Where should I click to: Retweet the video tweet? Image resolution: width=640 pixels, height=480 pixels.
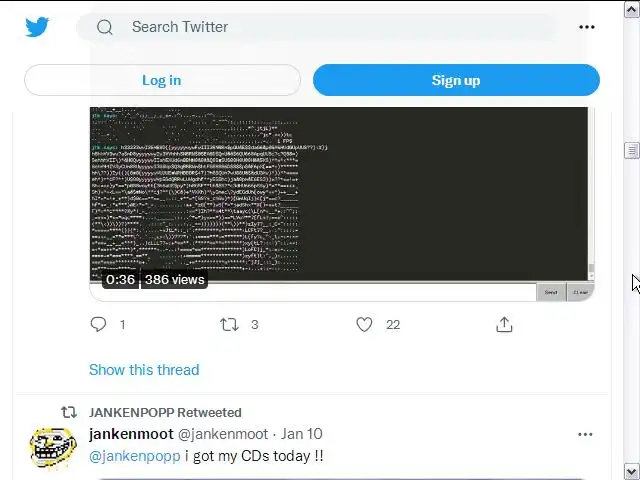(x=230, y=324)
